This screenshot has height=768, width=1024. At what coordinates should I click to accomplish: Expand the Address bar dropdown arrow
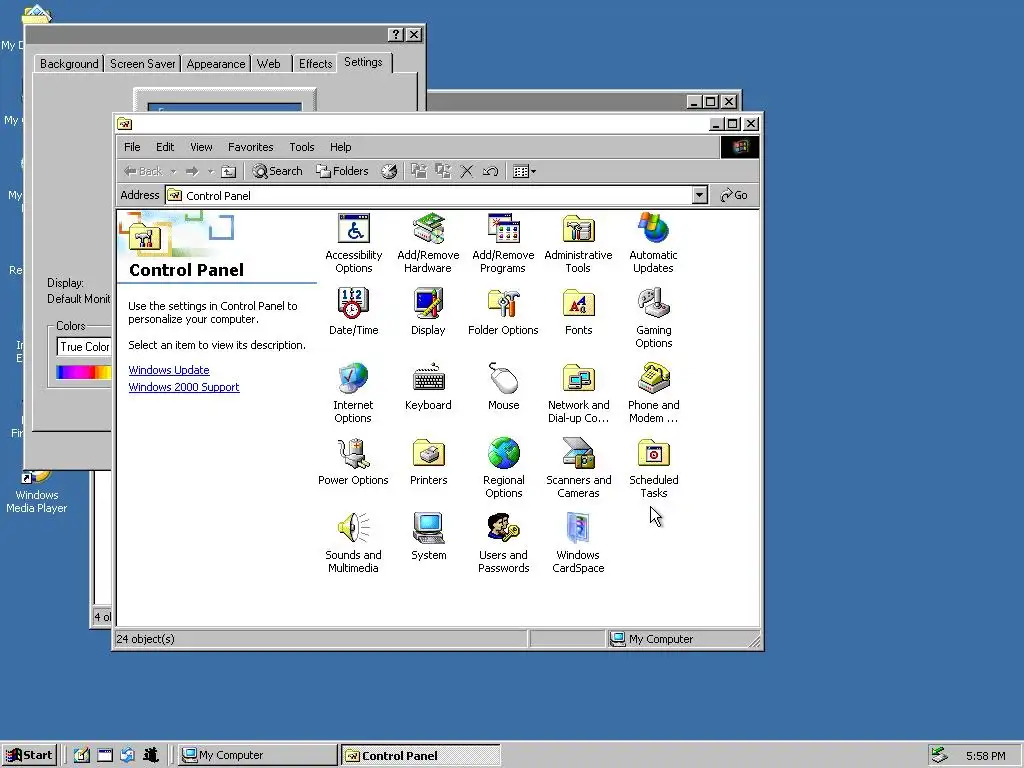point(699,195)
